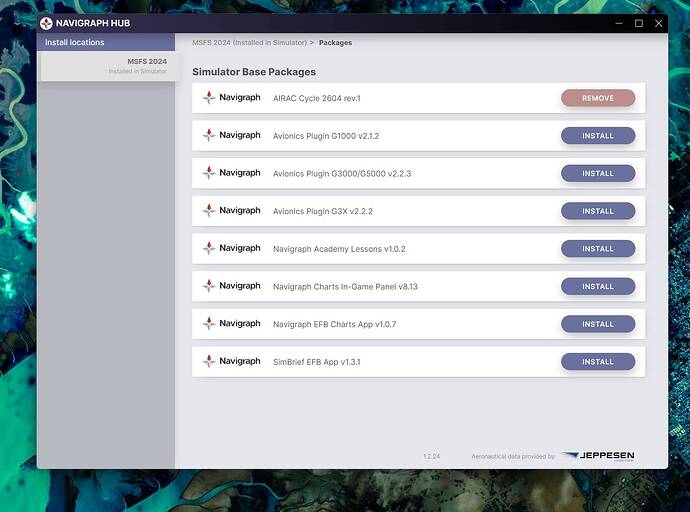The width and height of the screenshot is (690, 512).
Task: Click the Navigraph EFB Charts App v1.0.7 label
Action: pyautogui.click(x=334, y=324)
